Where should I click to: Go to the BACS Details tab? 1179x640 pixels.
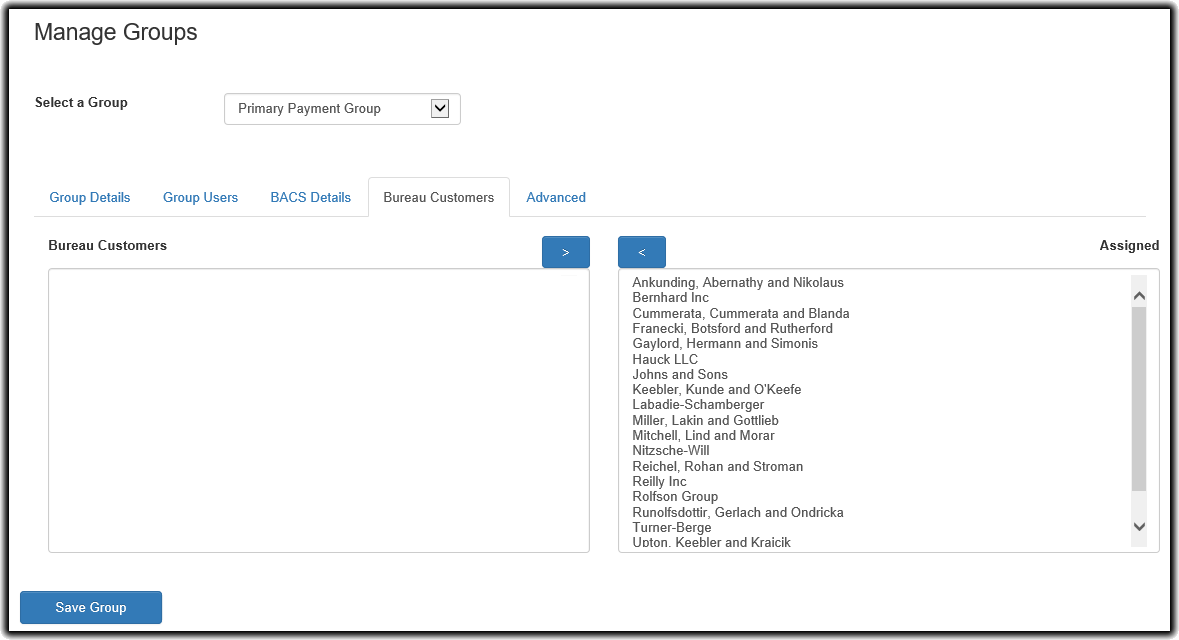pos(310,197)
